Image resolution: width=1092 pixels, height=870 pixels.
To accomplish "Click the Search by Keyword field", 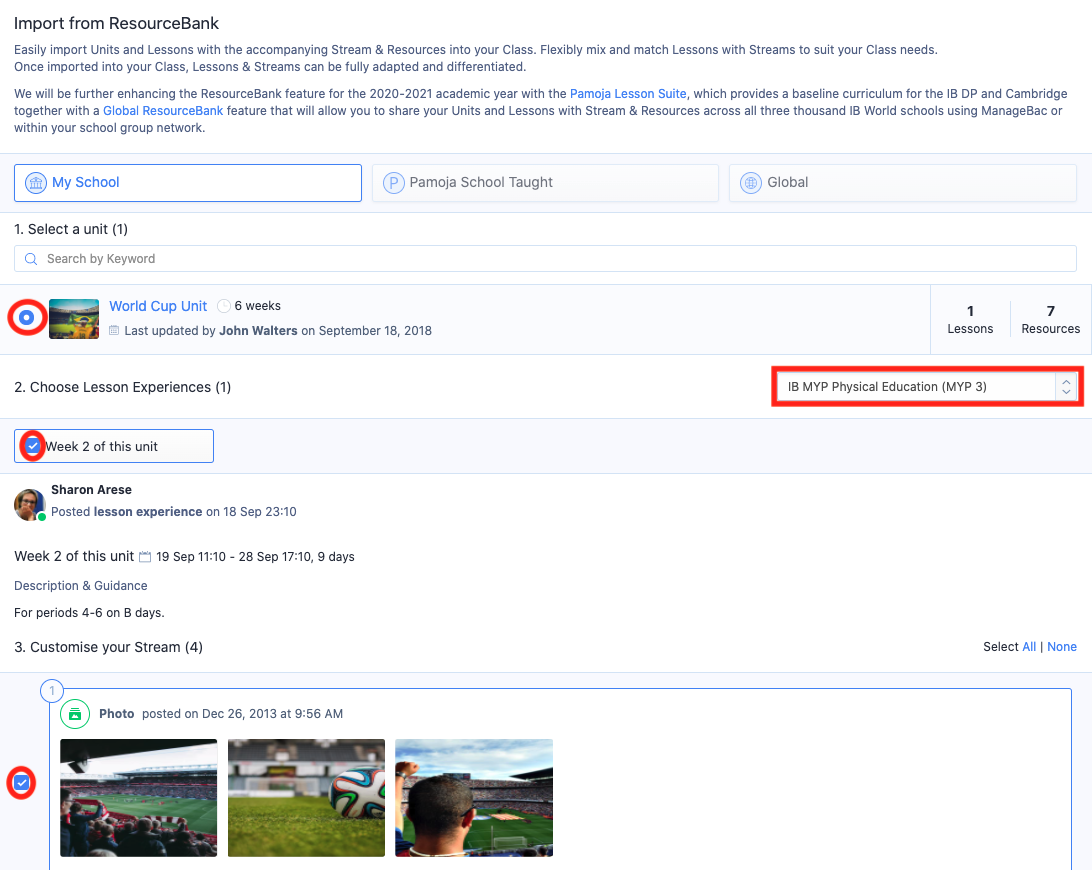I will click(x=545, y=259).
